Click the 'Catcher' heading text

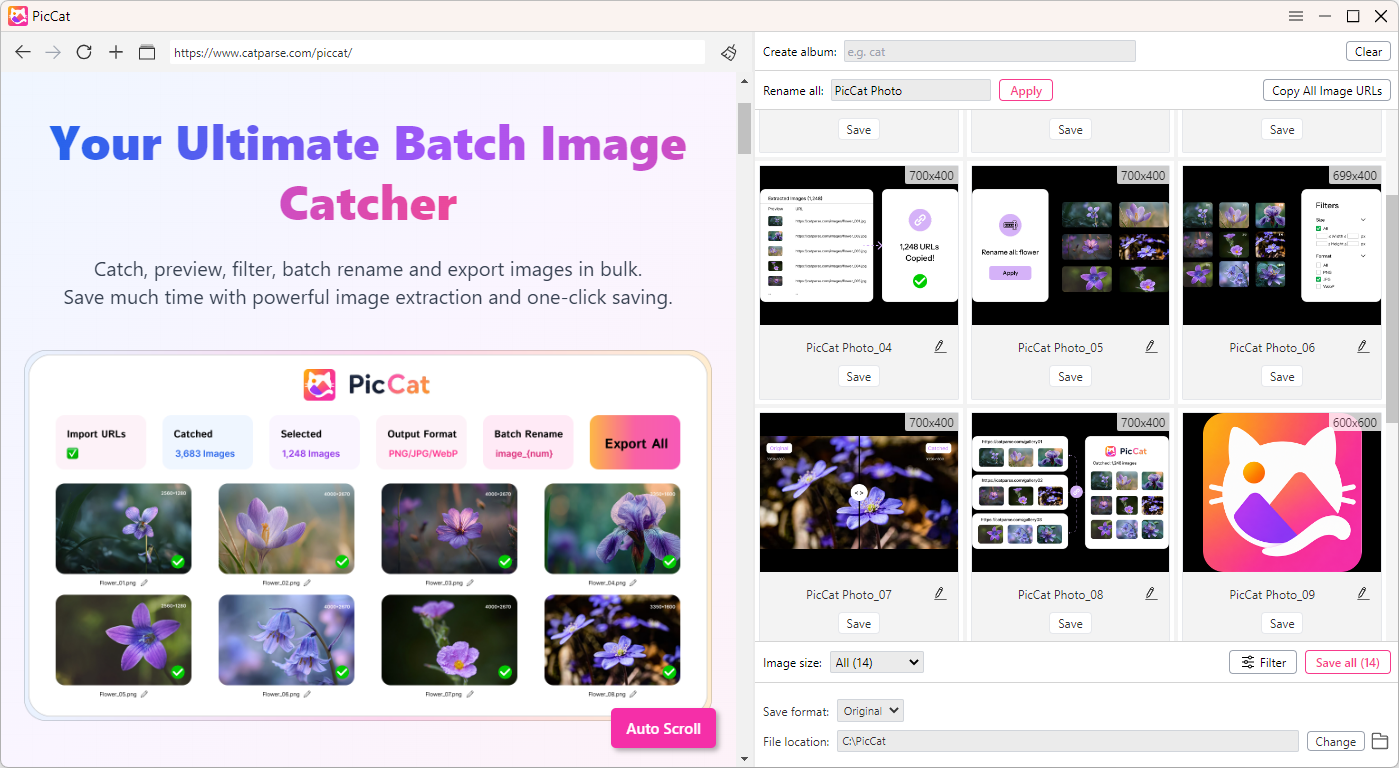pos(368,204)
